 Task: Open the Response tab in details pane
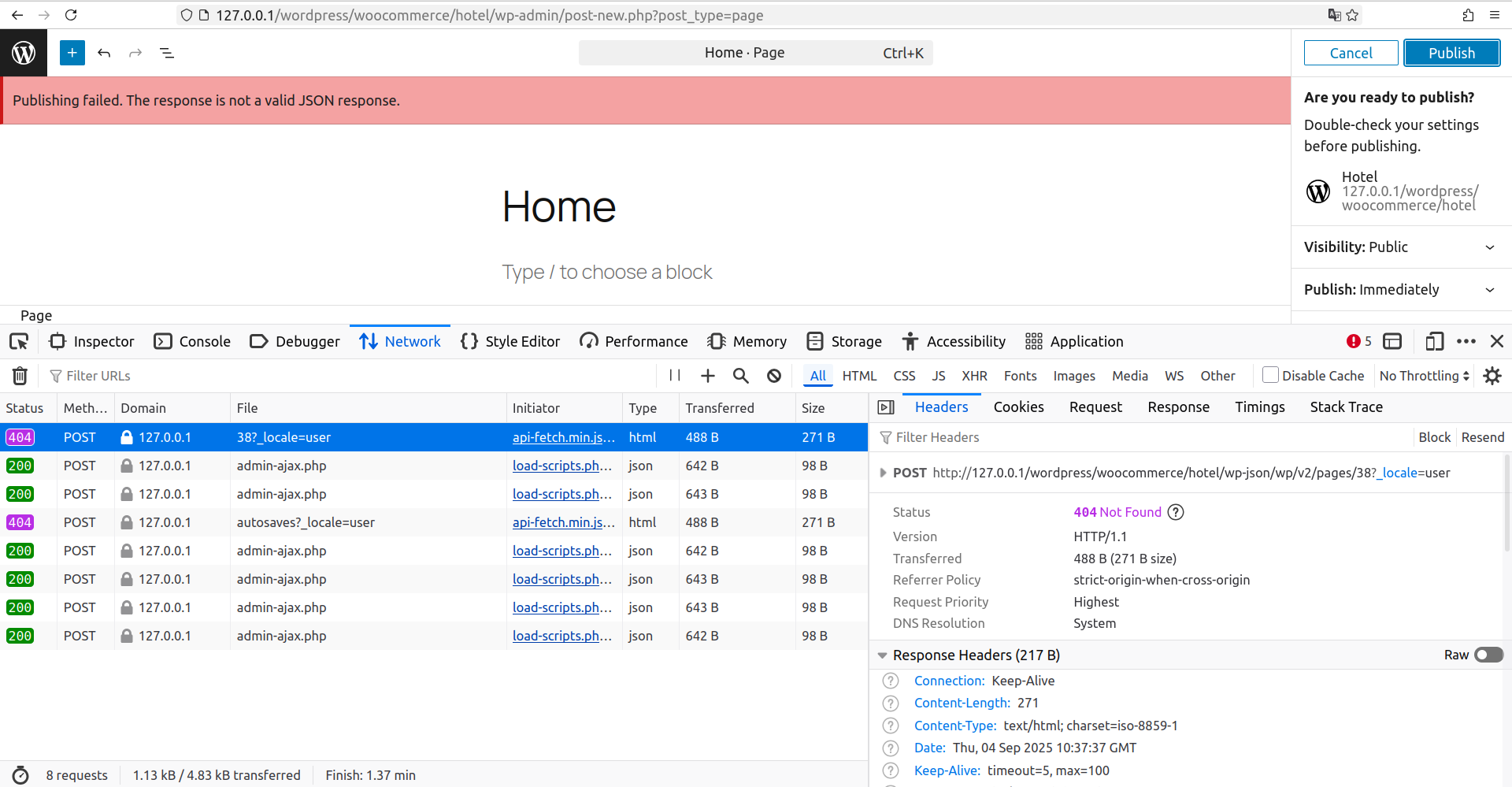click(1178, 407)
